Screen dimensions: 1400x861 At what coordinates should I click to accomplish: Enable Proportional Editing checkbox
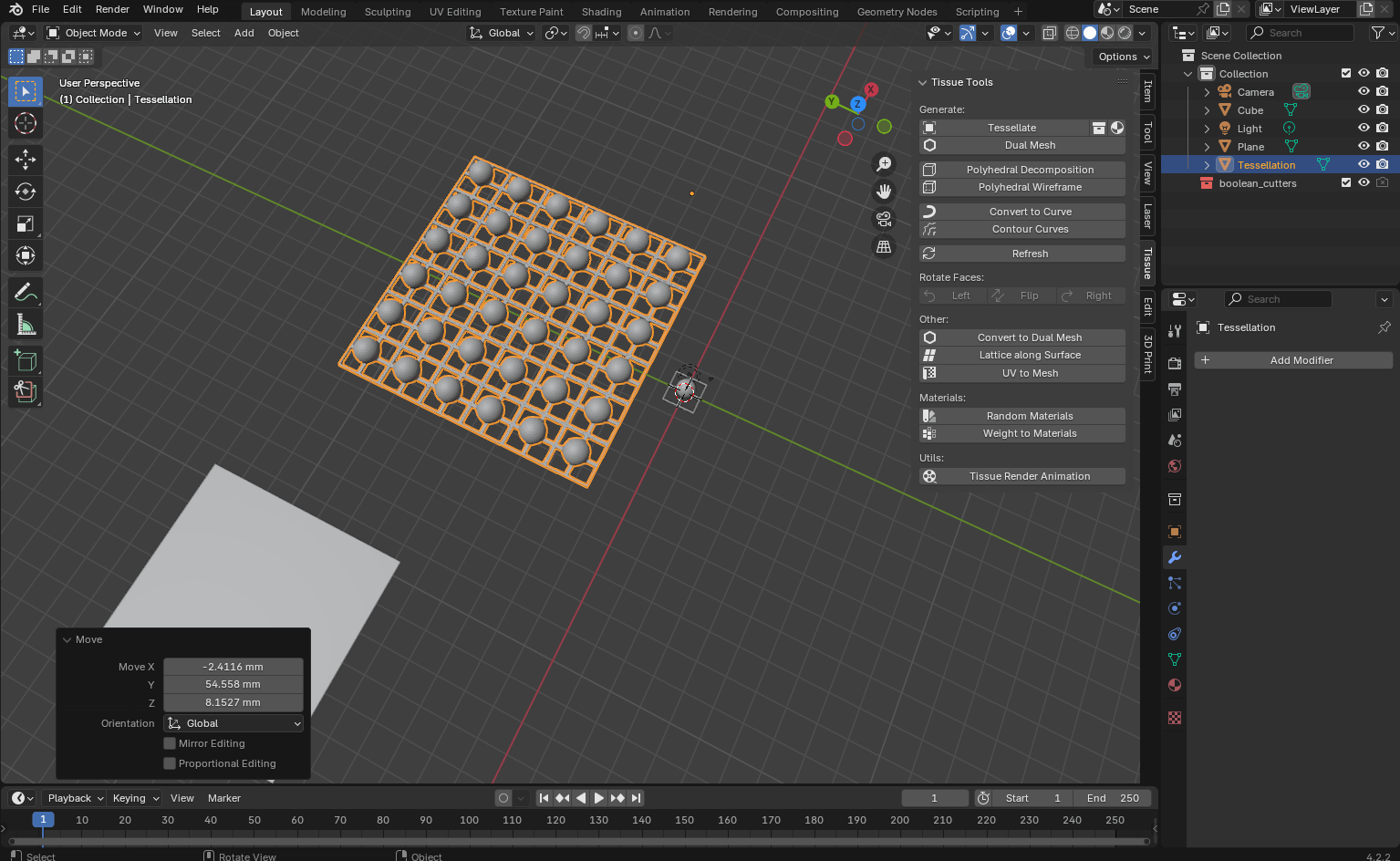170,763
